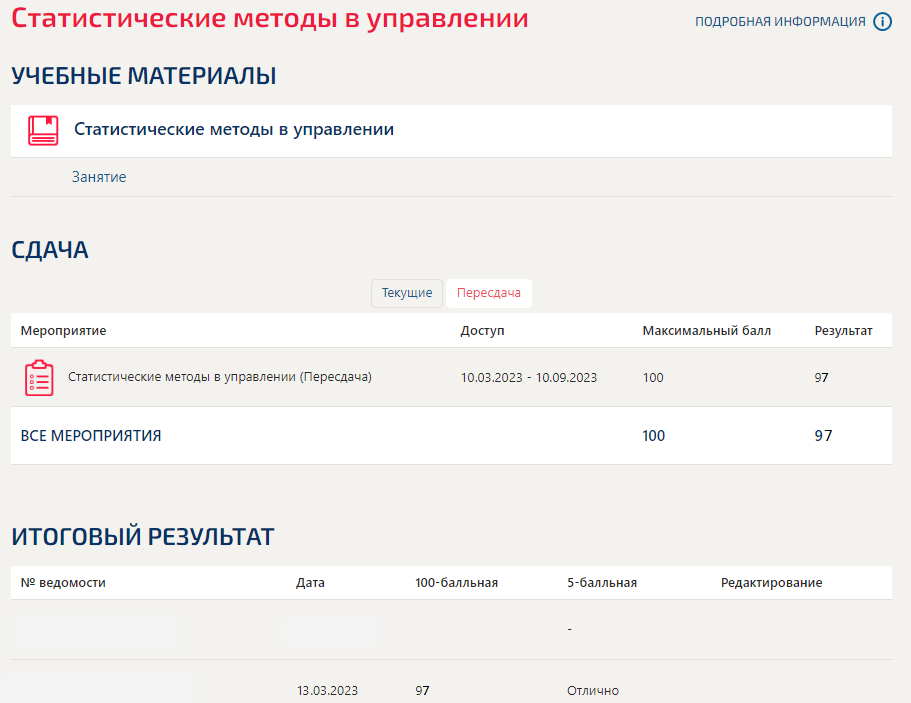911x703 pixels.
Task: Click the red book materials icon
Action: click(43, 130)
